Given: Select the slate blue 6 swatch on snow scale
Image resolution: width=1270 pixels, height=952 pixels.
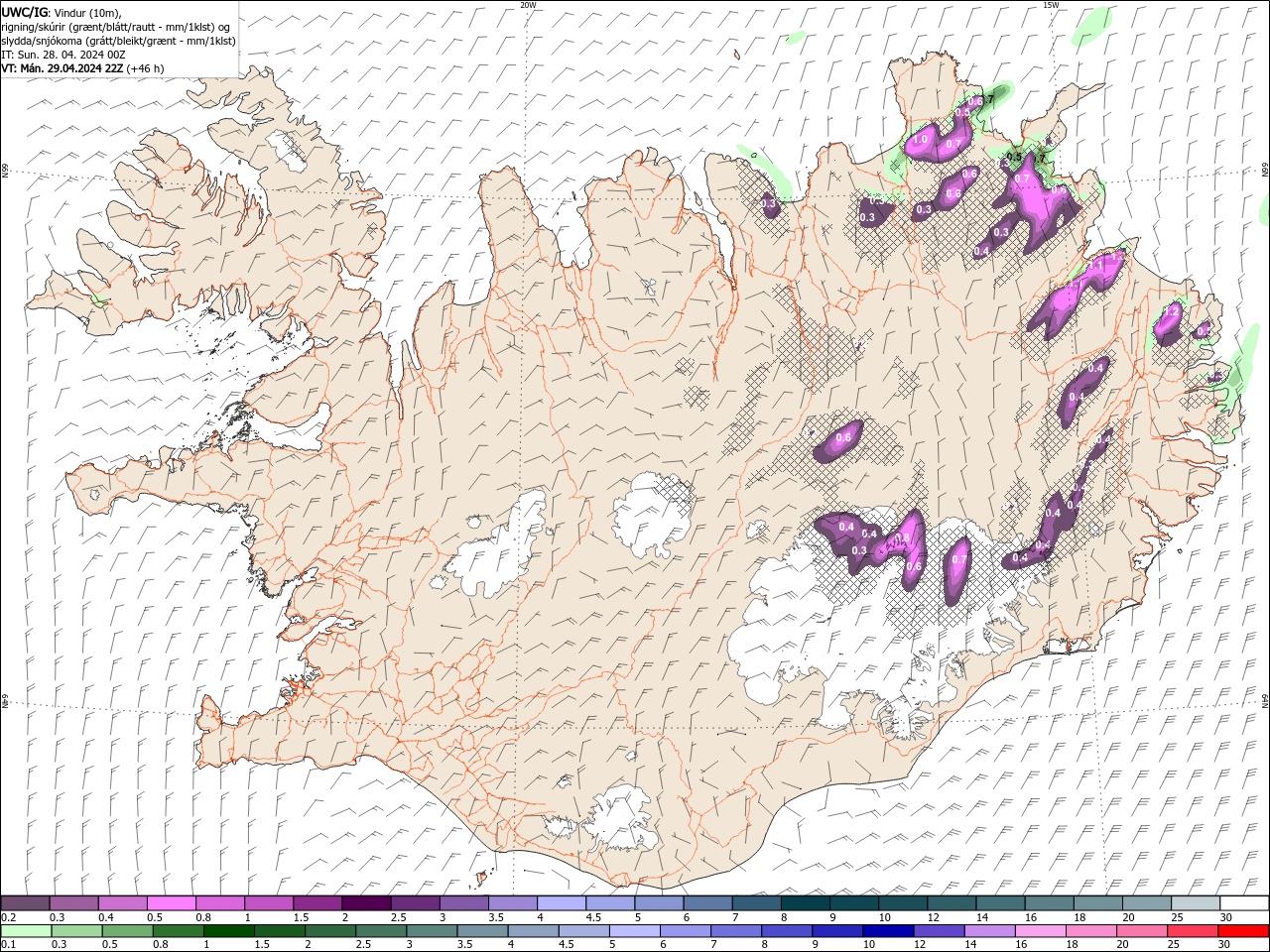Looking at the screenshot, I should [x=708, y=903].
